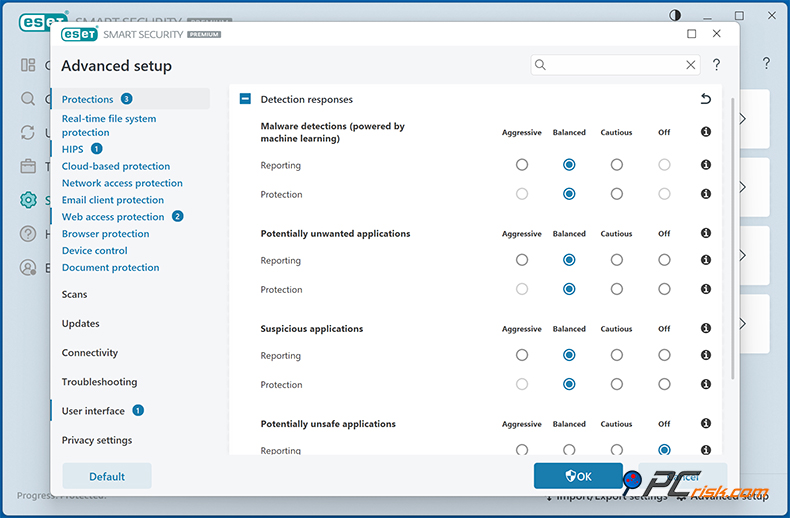The image size is (790, 518).
Task: Toggle the dark mode contrast icon in title bar
Action: coord(675,15)
